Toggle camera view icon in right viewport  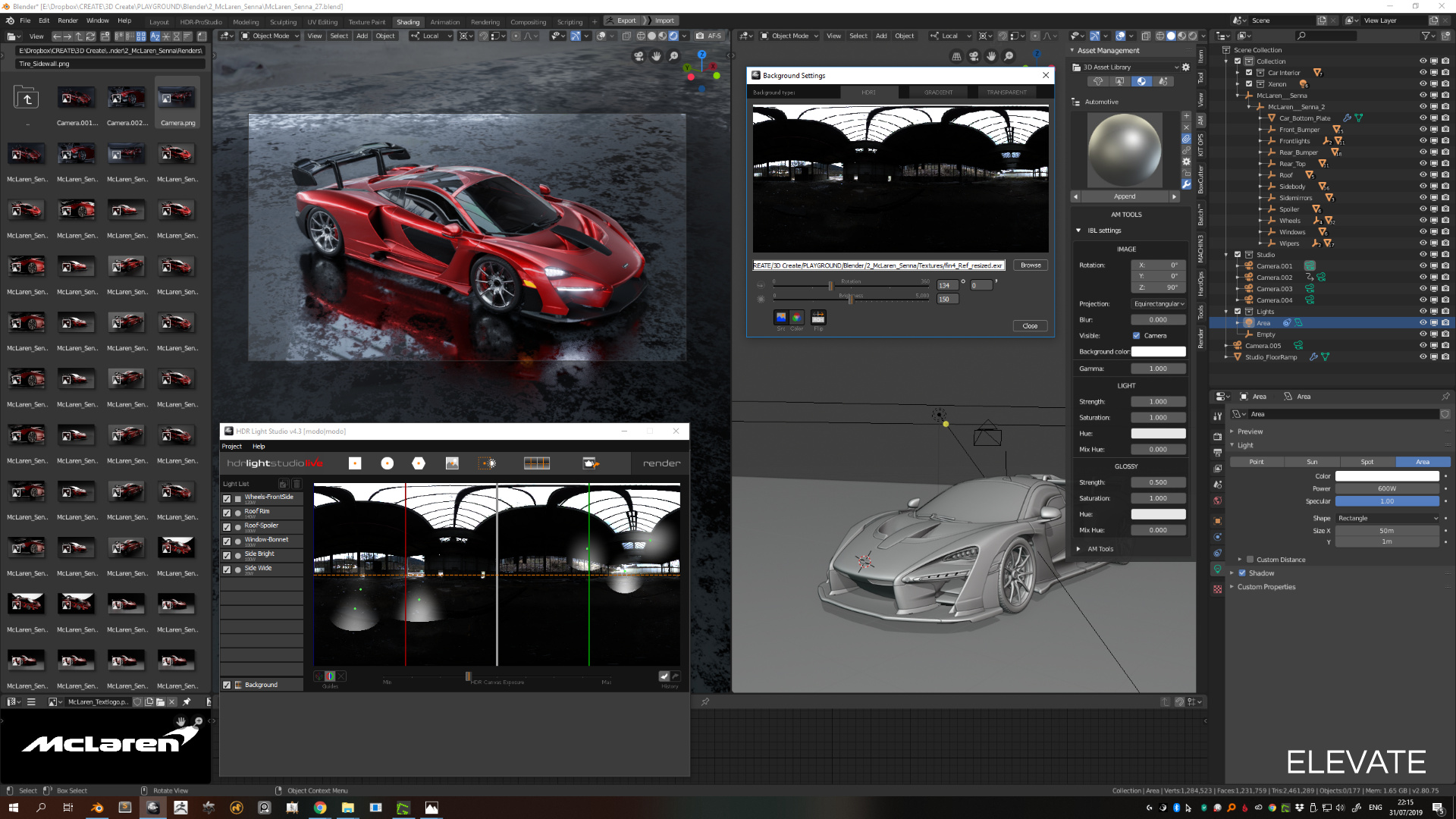pos(974,56)
